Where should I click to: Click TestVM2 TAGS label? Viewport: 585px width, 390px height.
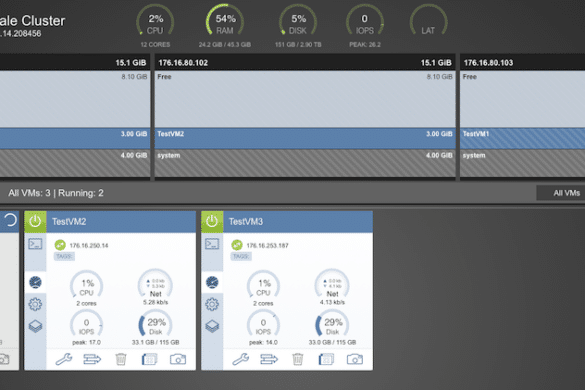click(64, 256)
